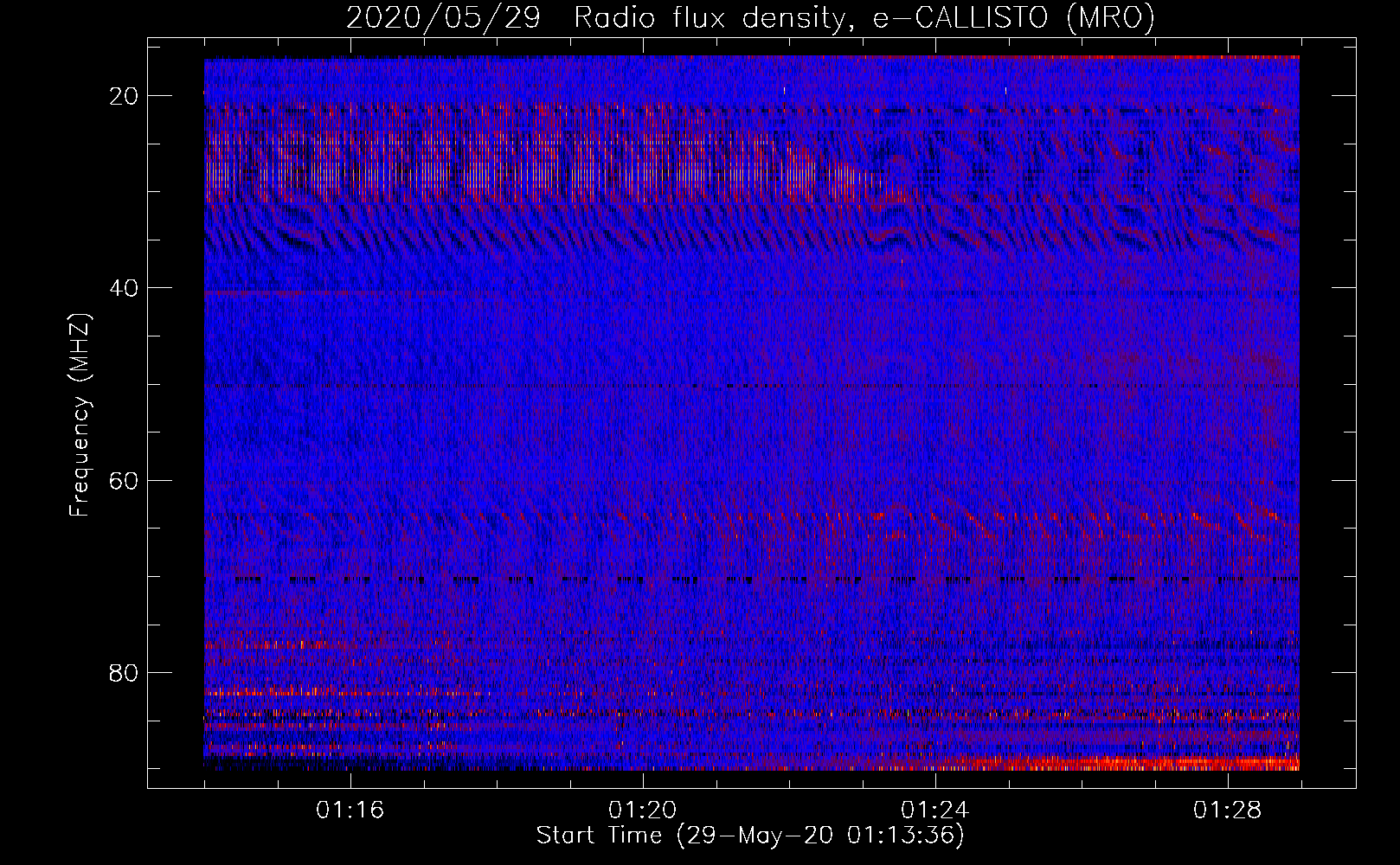Click the y-axis tick label '40'
Screen dimensions: 1400x865
point(125,287)
